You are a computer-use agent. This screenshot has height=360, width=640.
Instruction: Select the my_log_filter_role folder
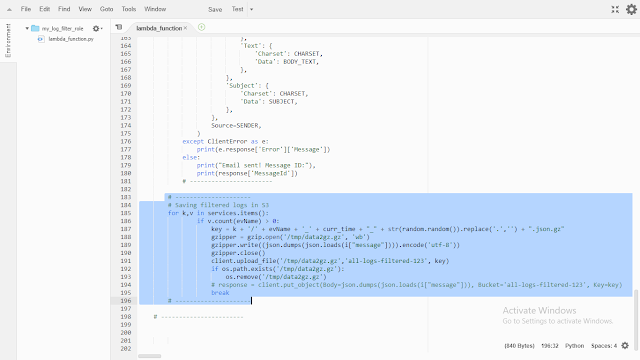pos(62,29)
